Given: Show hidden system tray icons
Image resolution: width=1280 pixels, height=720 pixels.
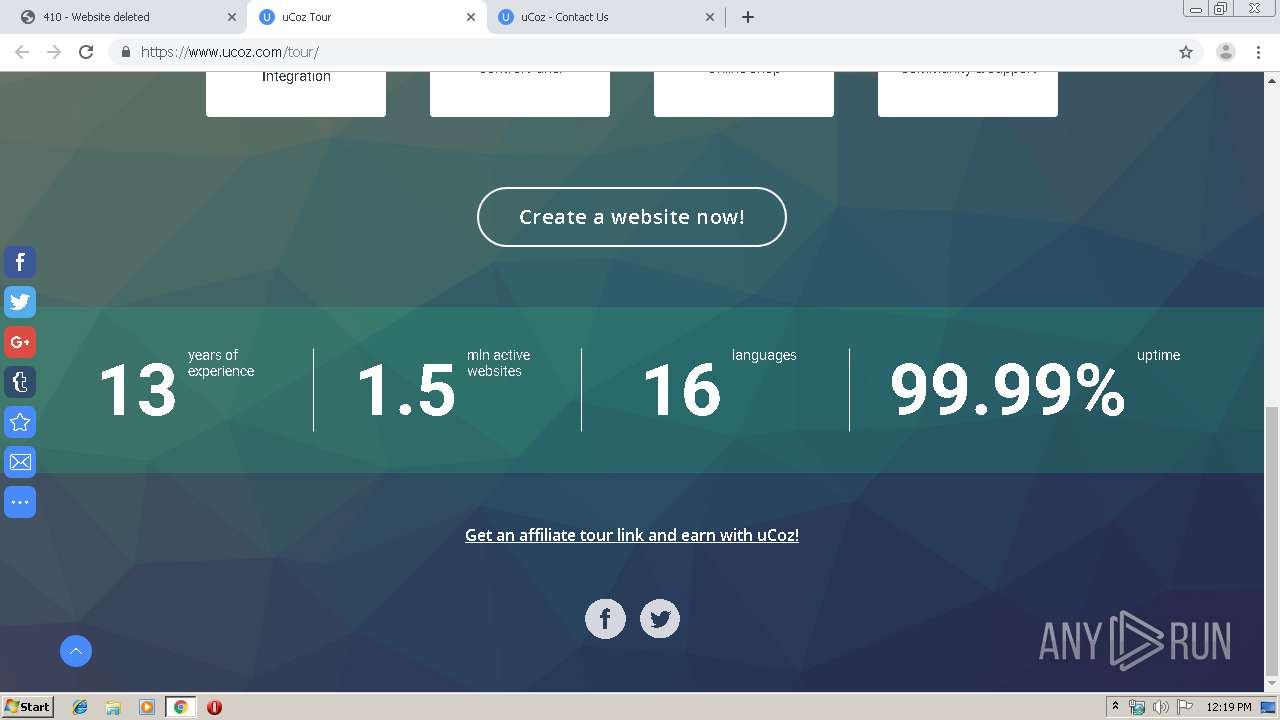Looking at the screenshot, I should [1115, 707].
